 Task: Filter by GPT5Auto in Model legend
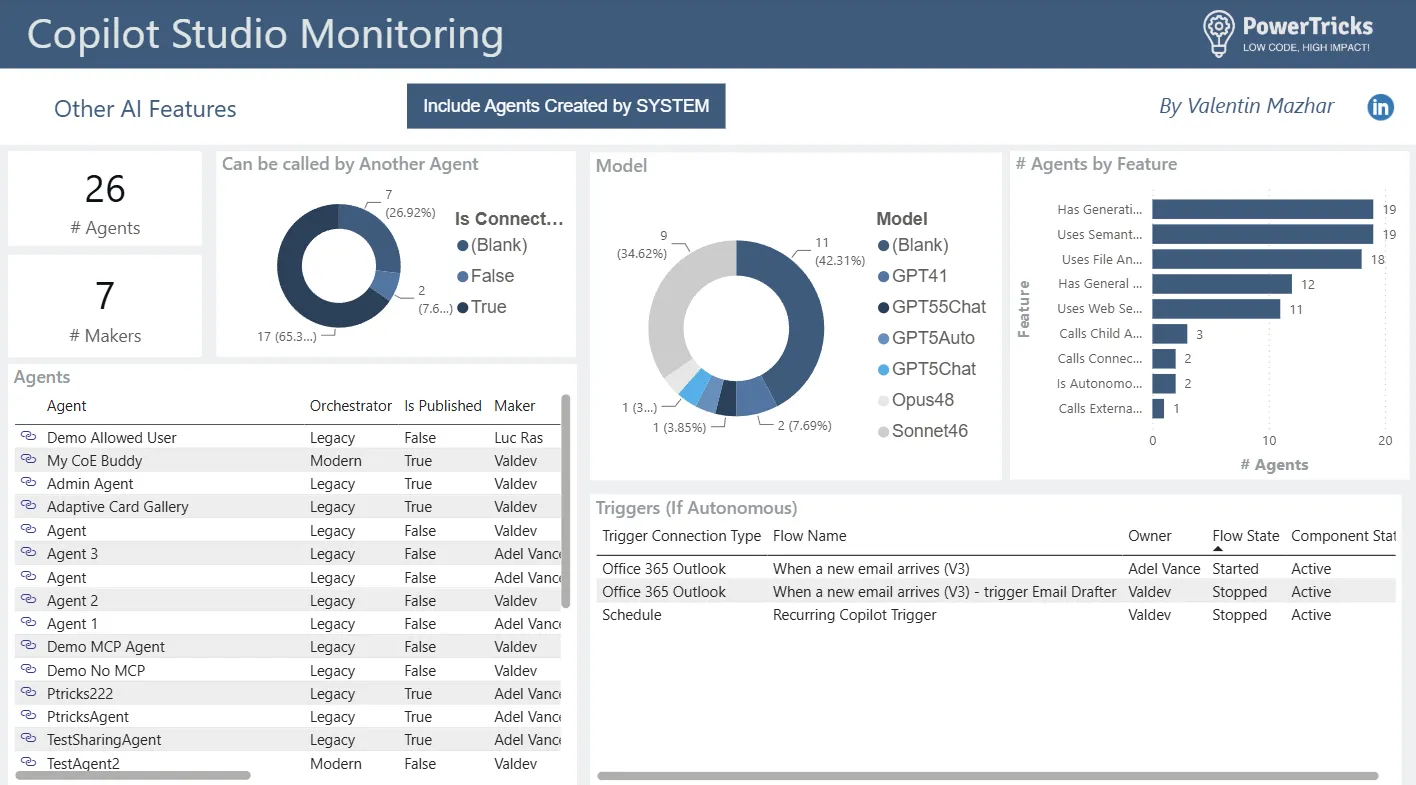926,338
